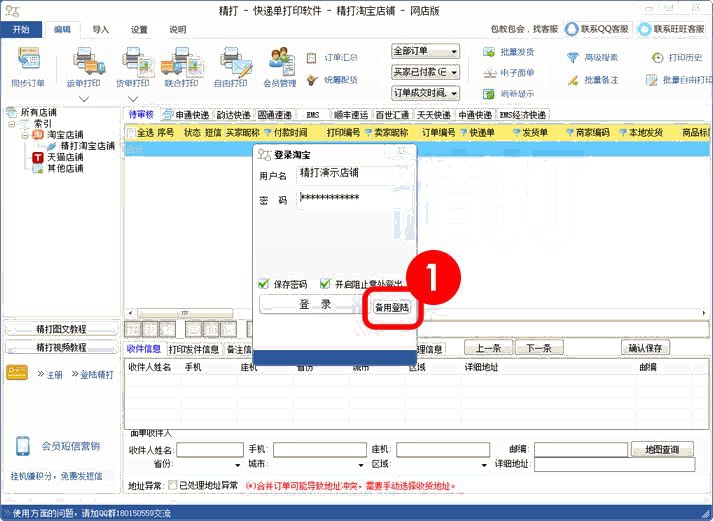The image size is (713, 521).
Task: Open the 区域 district dropdown
Action: [x=484, y=465]
